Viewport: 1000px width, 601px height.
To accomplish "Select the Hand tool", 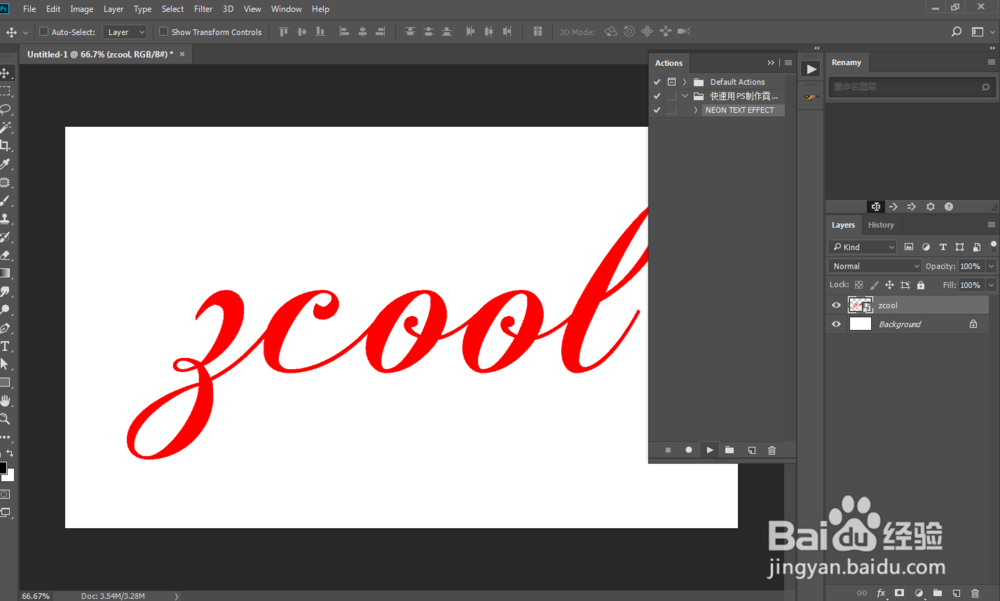I will pyautogui.click(x=5, y=401).
